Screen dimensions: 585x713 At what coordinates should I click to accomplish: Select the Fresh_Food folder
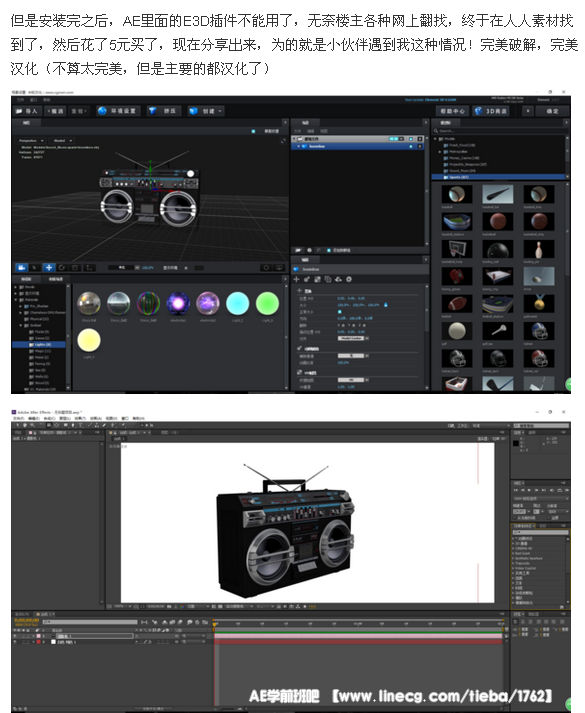462,145
